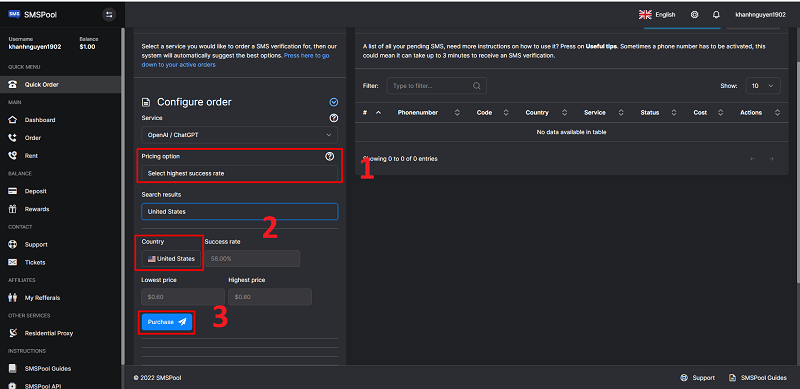Click the Rewards gift icon
Viewport: 800px width, 389px height.
coord(13,209)
